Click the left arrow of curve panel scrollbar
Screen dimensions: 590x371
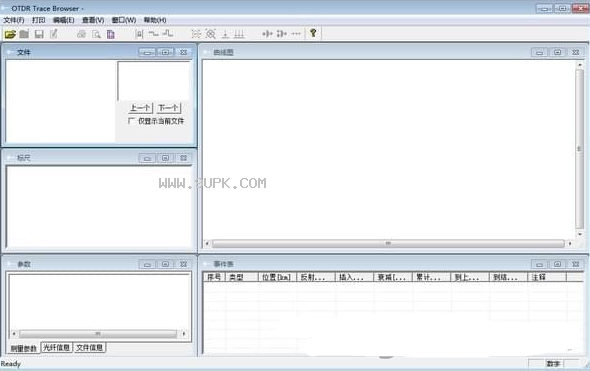click(x=207, y=243)
